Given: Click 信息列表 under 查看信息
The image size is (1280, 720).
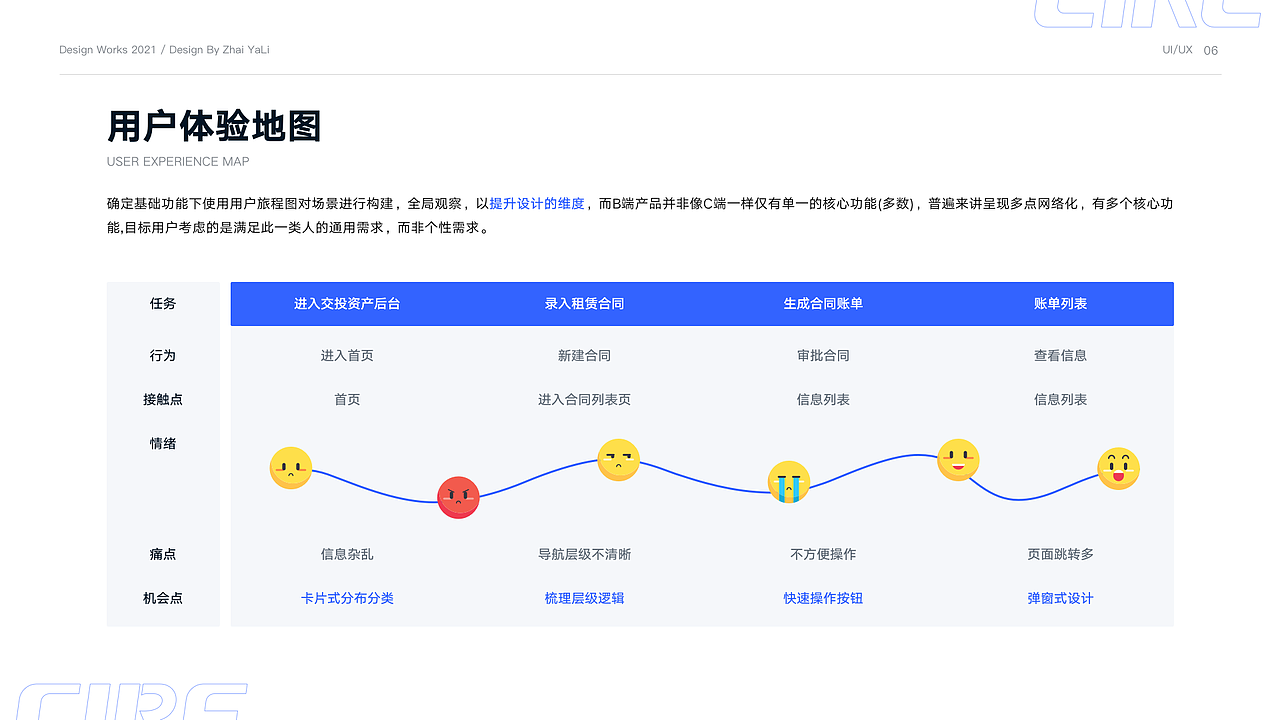Looking at the screenshot, I should coord(1060,400).
